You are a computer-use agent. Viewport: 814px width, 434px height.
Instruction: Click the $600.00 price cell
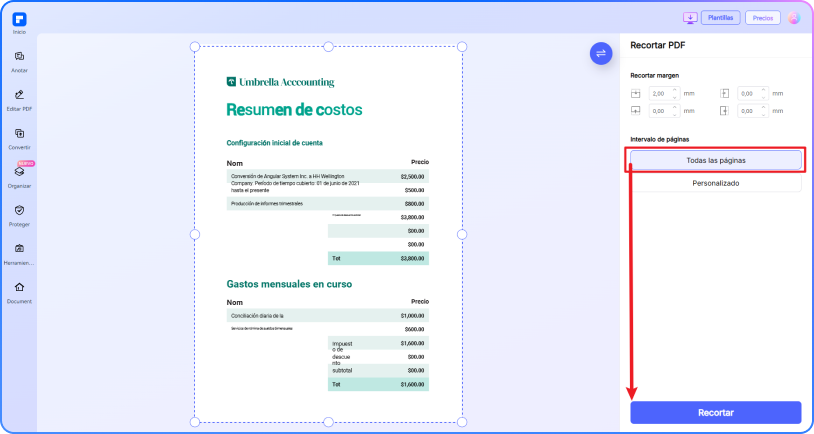point(415,329)
